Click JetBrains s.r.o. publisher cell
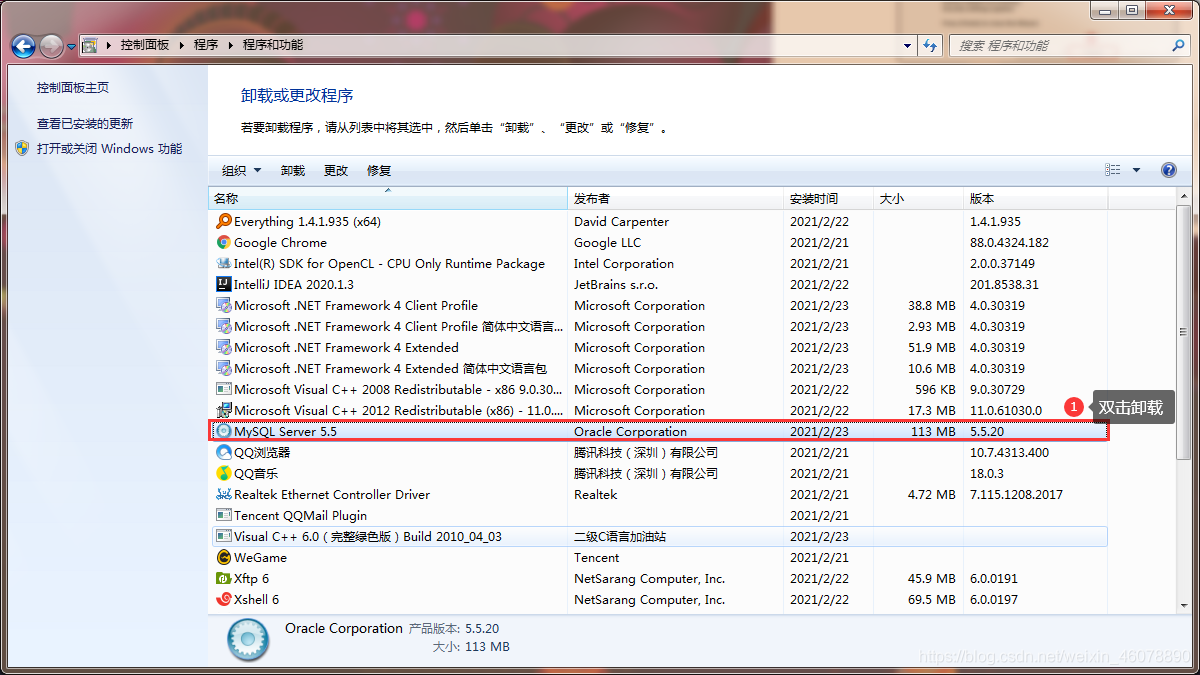The image size is (1200, 675). point(616,285)
